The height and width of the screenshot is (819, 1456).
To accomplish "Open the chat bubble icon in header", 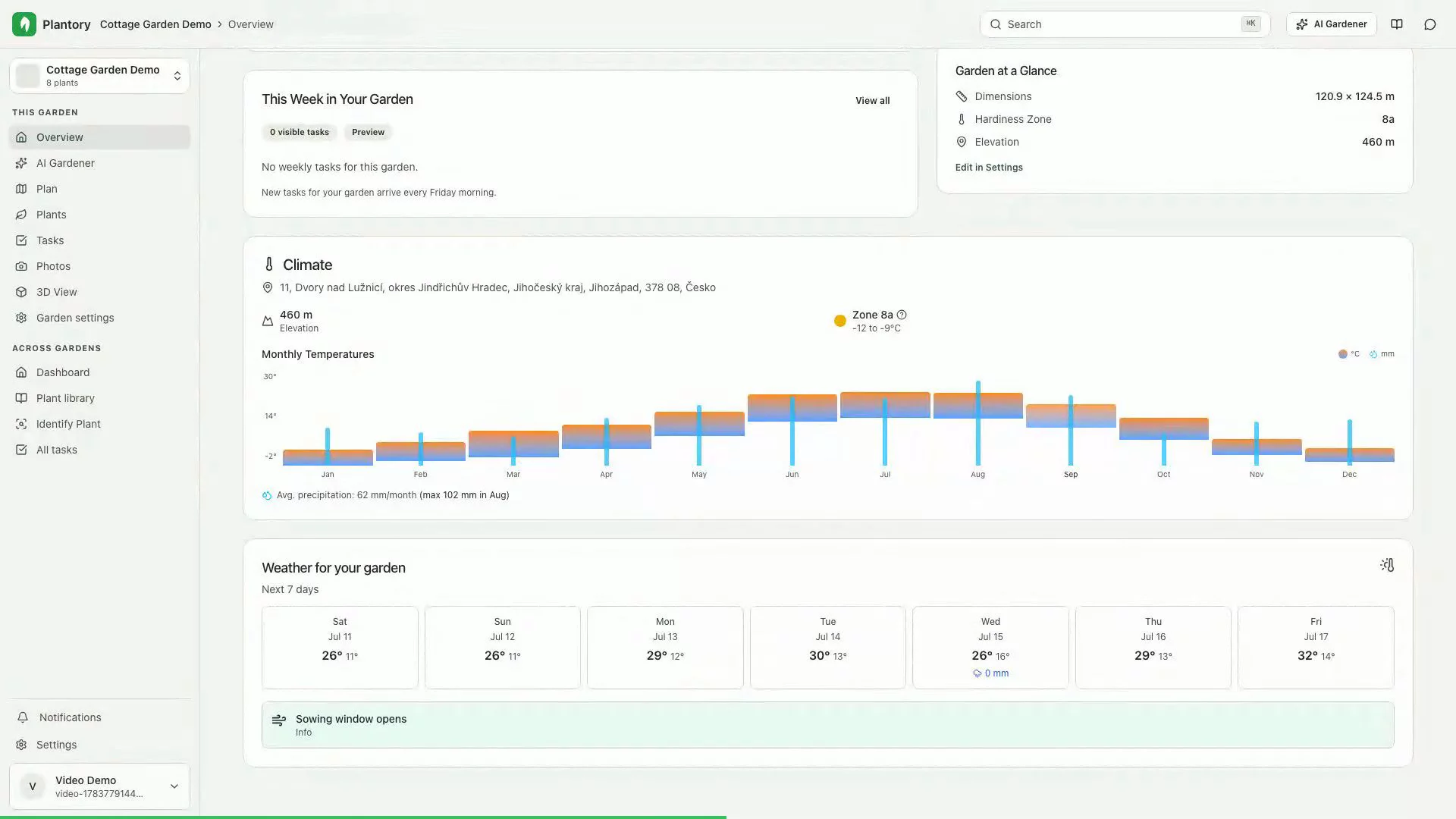I will [x=1430, y=24].
